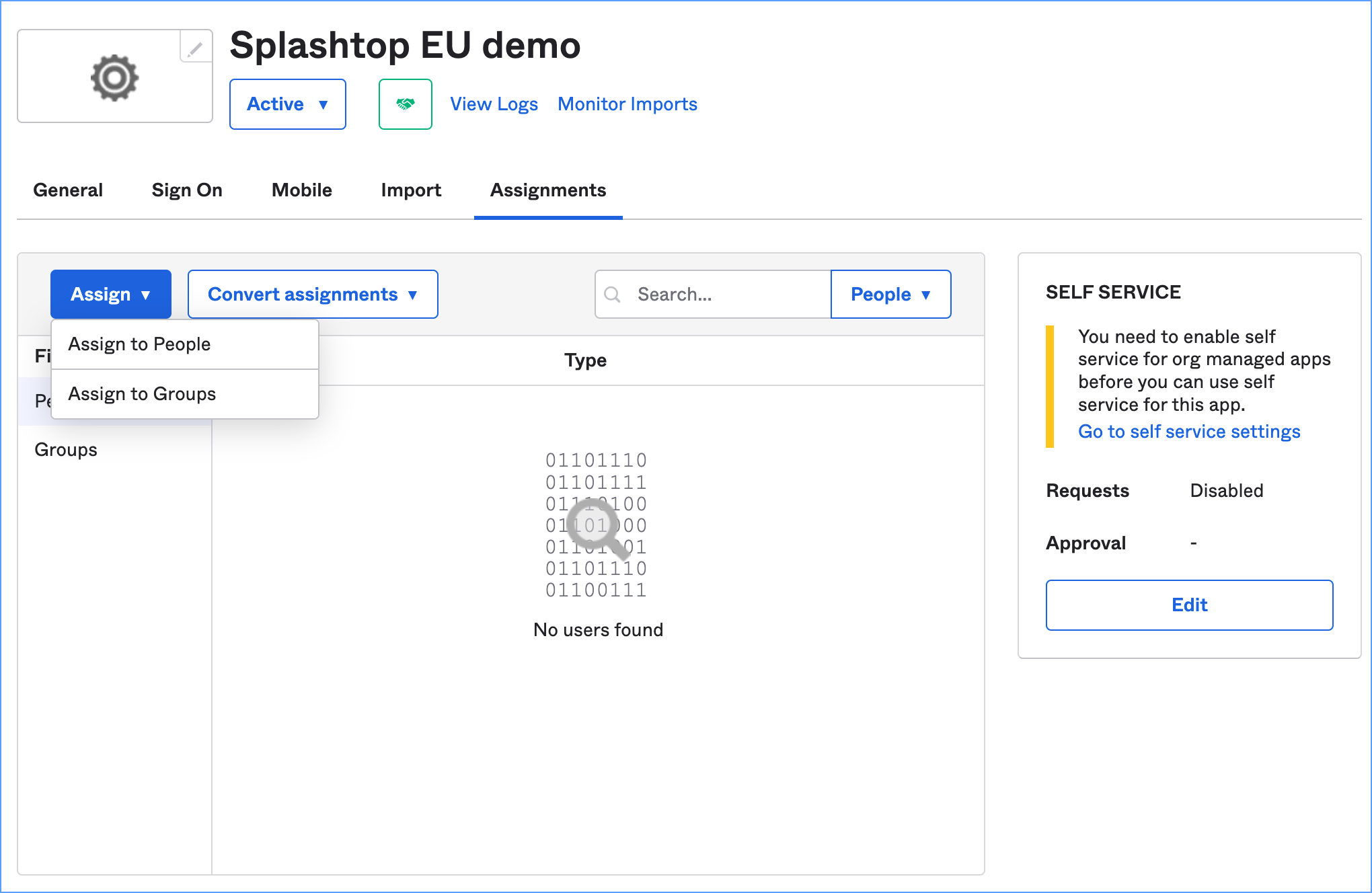Choose Assign to Groups menu entry
The image size is (1372, 893).
185,394
